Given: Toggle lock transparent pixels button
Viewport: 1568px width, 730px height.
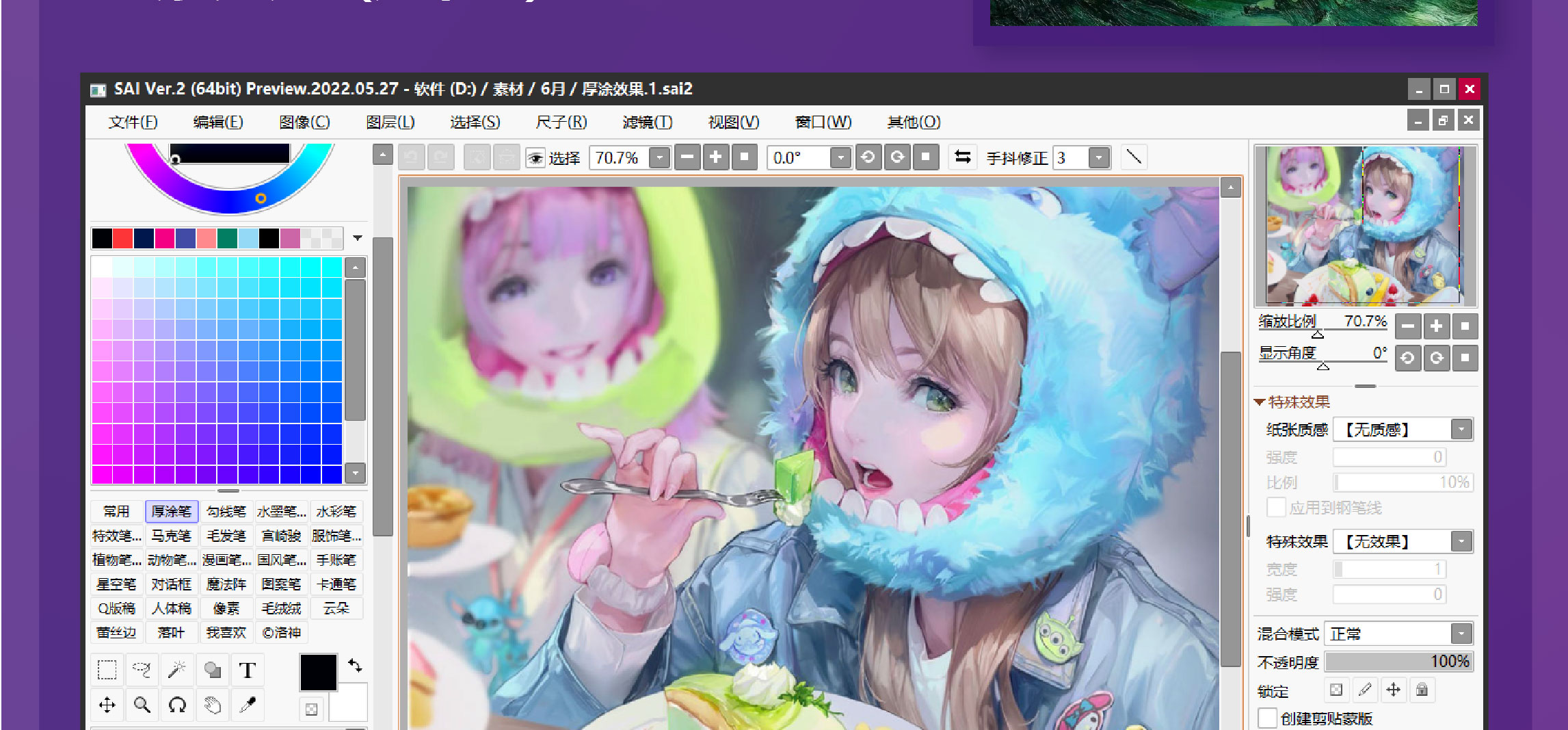Looking at the screenshot, I should [x=1336, y=690].
